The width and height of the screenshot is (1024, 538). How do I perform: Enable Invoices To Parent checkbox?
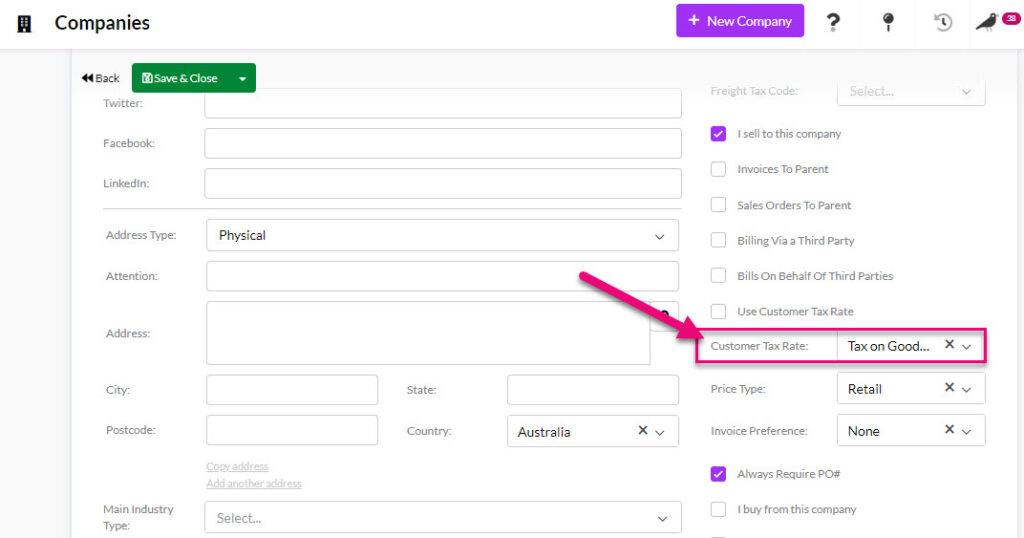point(718,169)
